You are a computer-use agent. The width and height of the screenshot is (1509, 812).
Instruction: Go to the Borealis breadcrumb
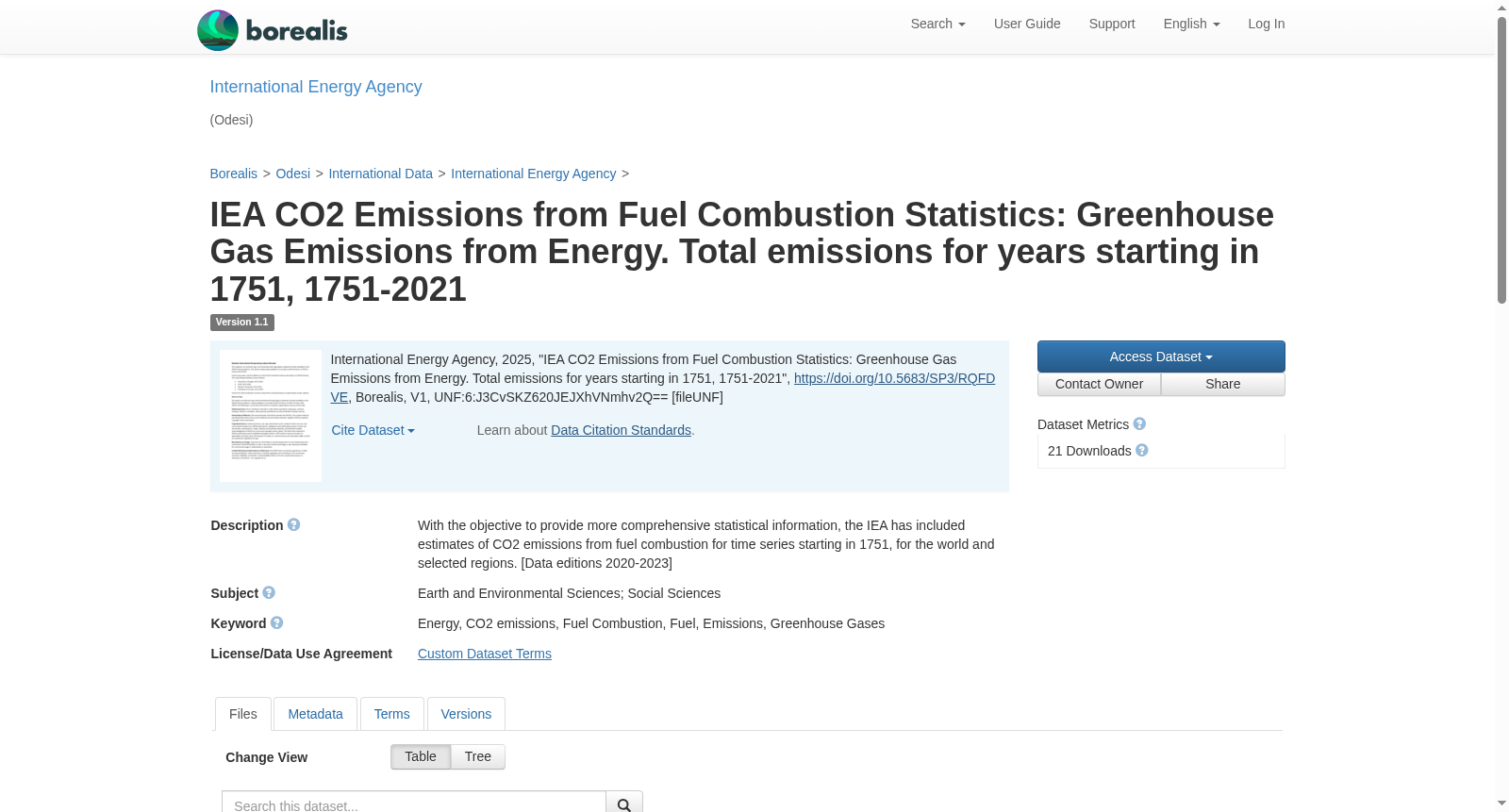(233, 174)
